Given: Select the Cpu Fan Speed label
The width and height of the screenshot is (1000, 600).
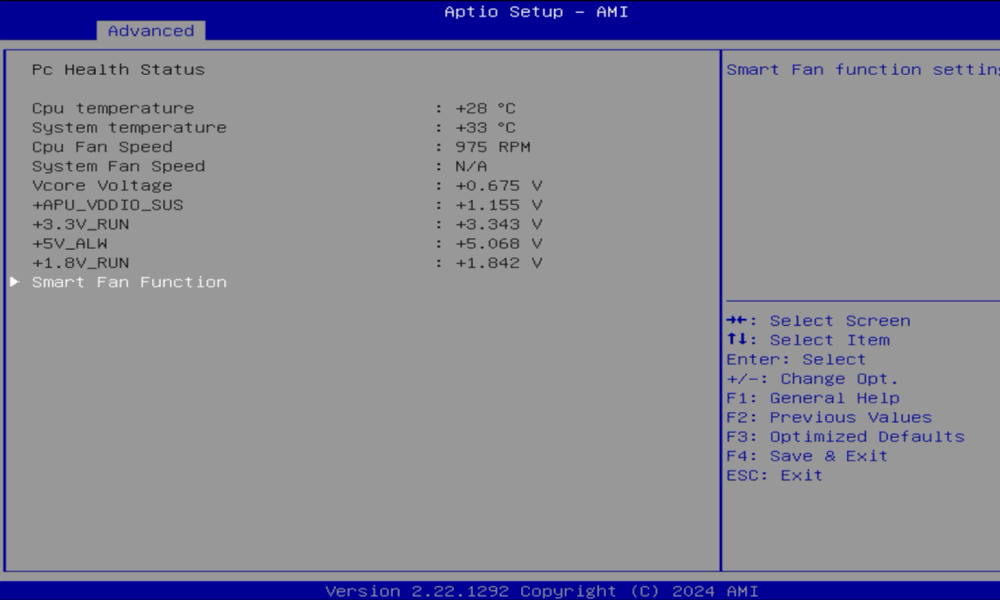Looking at the screenshot, I should [102, 147].
